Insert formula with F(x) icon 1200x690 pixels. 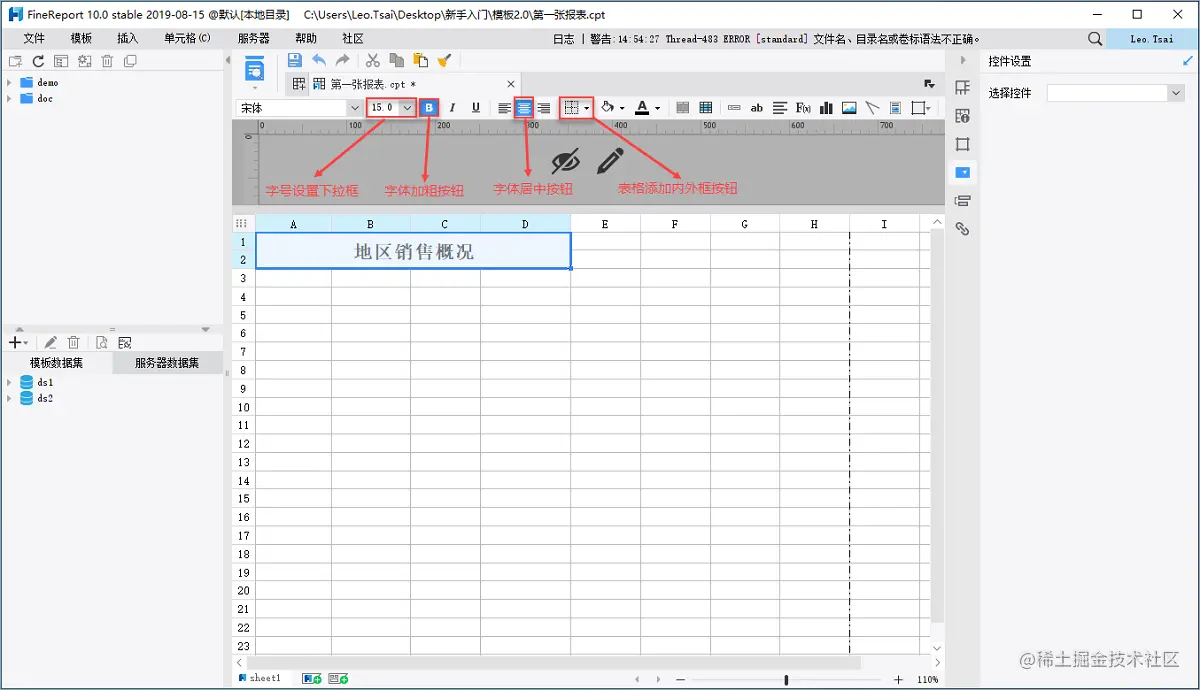[x=803, y=108]
